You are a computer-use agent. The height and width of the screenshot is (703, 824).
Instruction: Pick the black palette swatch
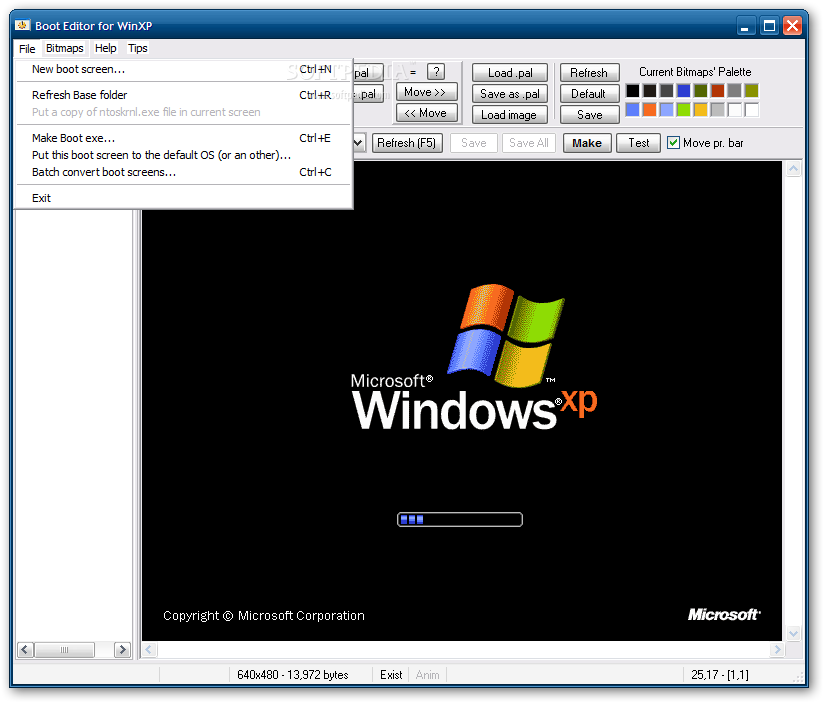pos(633,91)
